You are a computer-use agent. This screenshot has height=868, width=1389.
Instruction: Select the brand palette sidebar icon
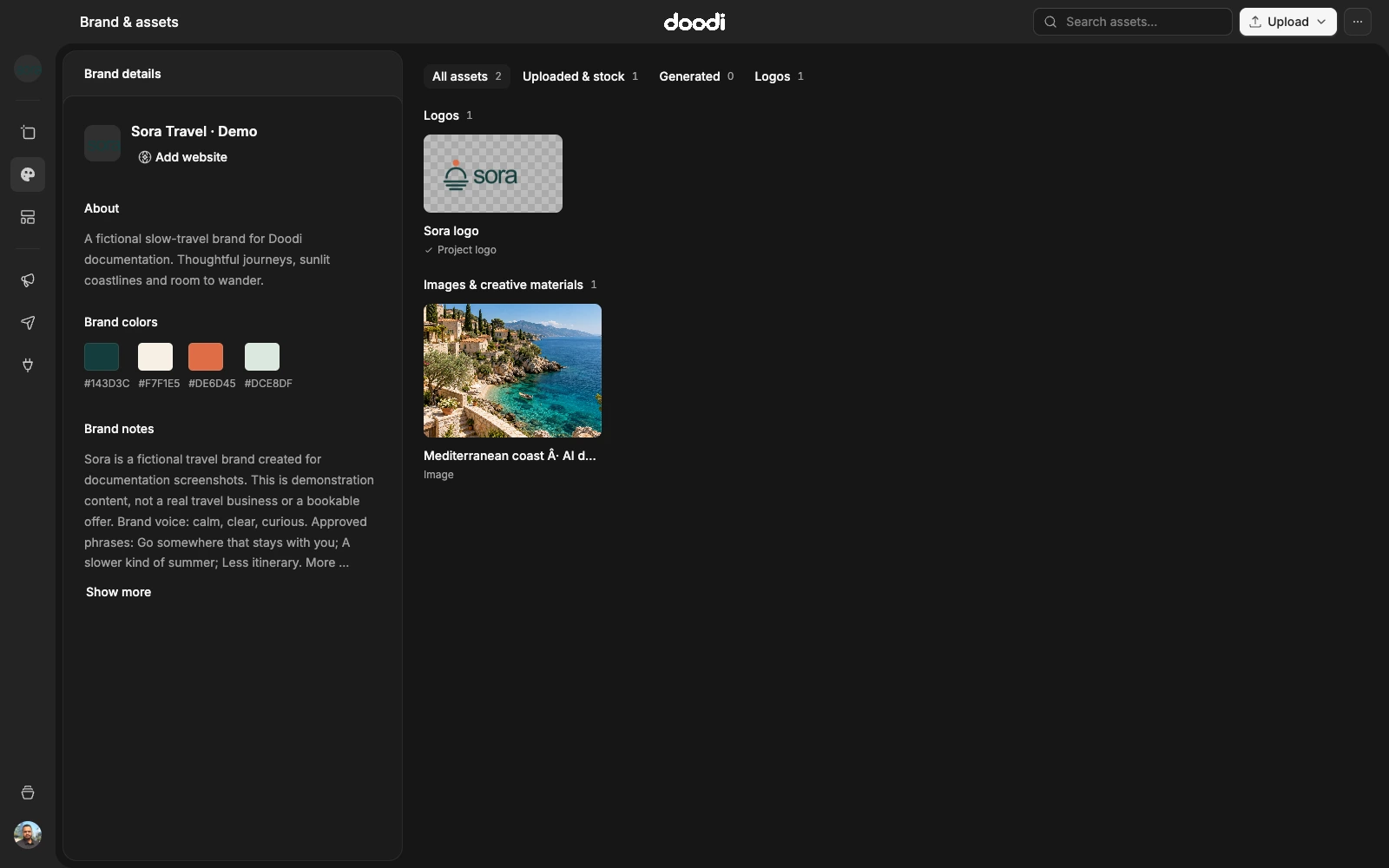[x=28, y=174]
